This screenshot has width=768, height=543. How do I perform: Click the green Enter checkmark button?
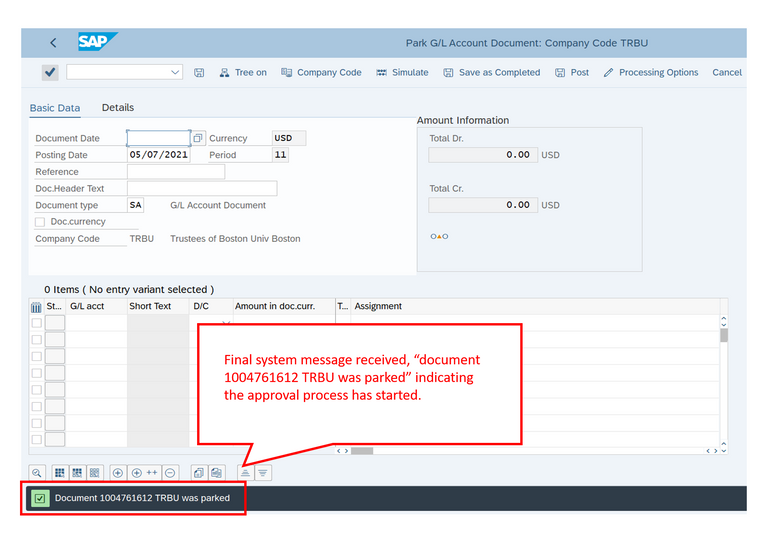[x=49, y=72]
